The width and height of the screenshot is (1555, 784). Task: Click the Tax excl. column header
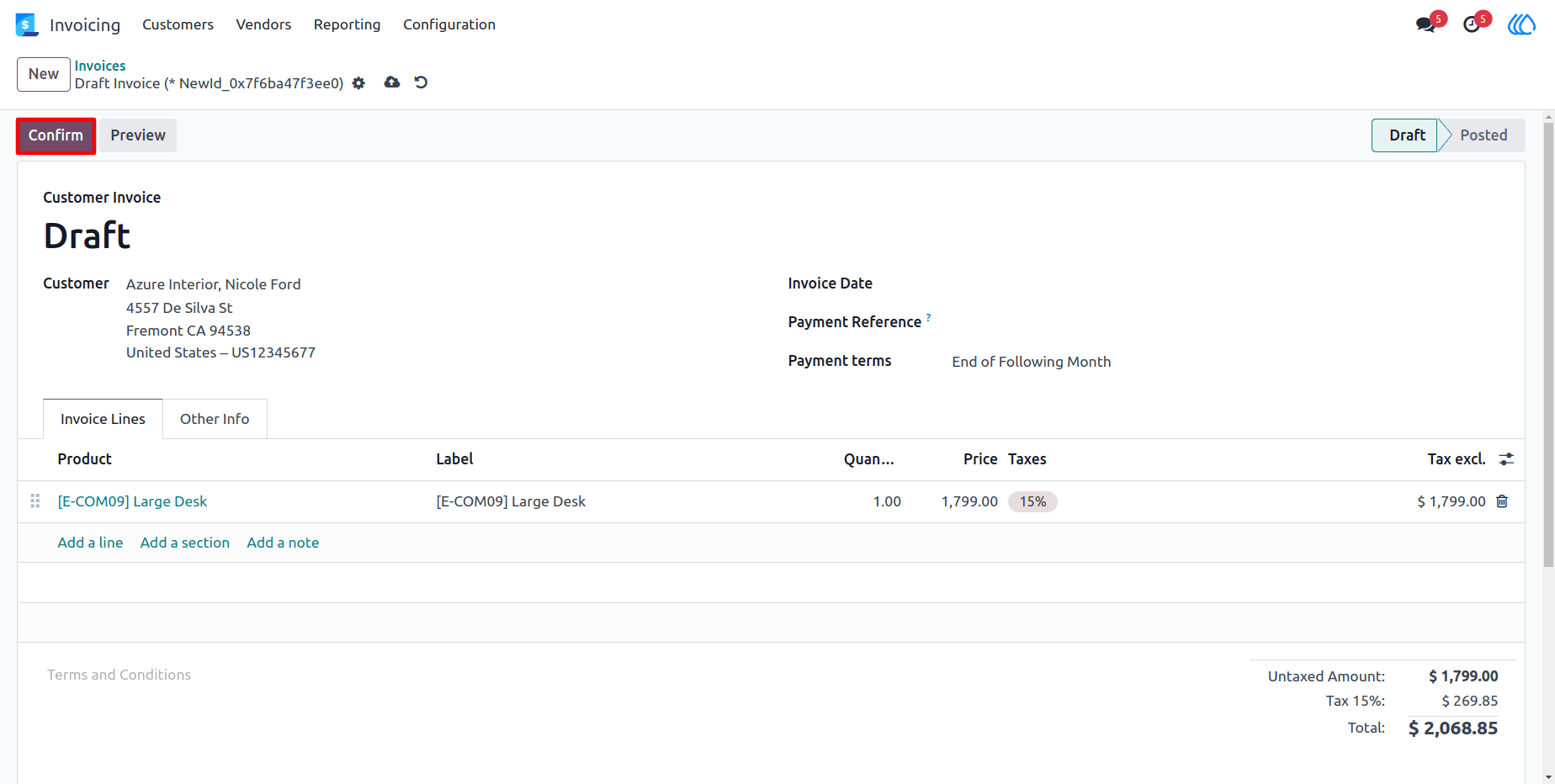1457,459
